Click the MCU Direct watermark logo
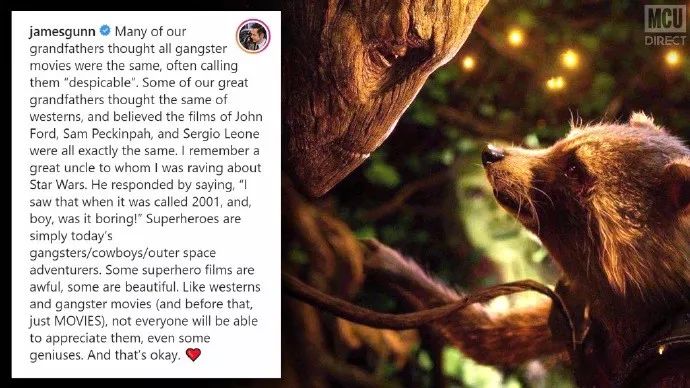 click(x=664, y=25)
